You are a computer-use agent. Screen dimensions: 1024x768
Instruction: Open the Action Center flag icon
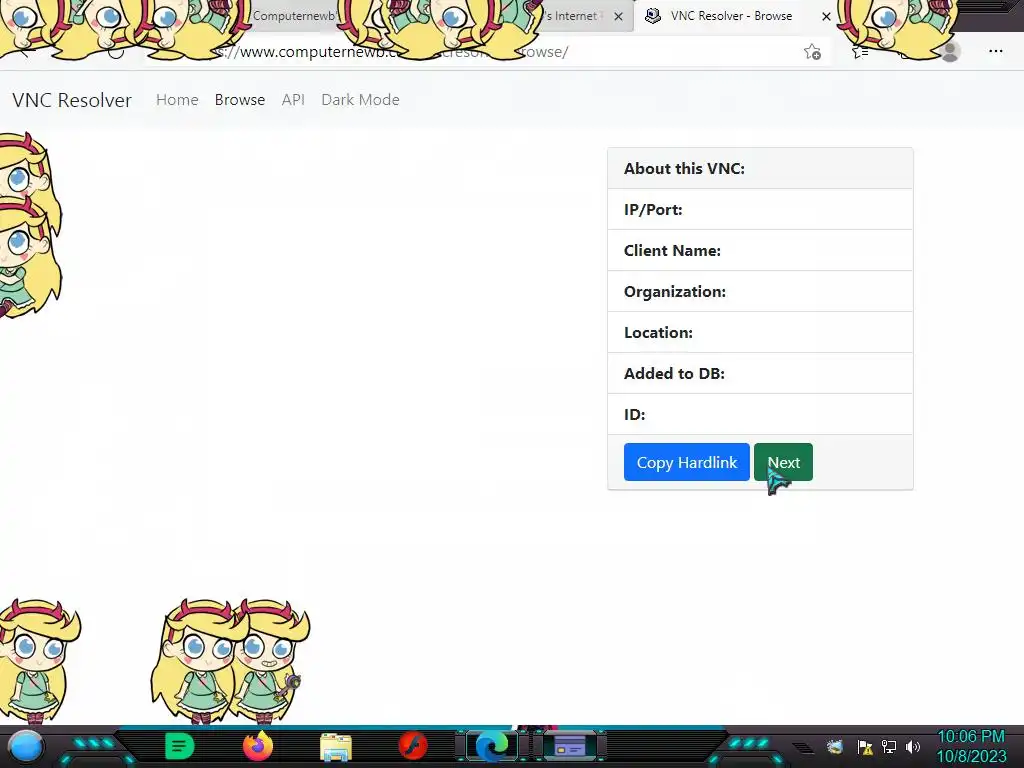click(x=865, y=746)
